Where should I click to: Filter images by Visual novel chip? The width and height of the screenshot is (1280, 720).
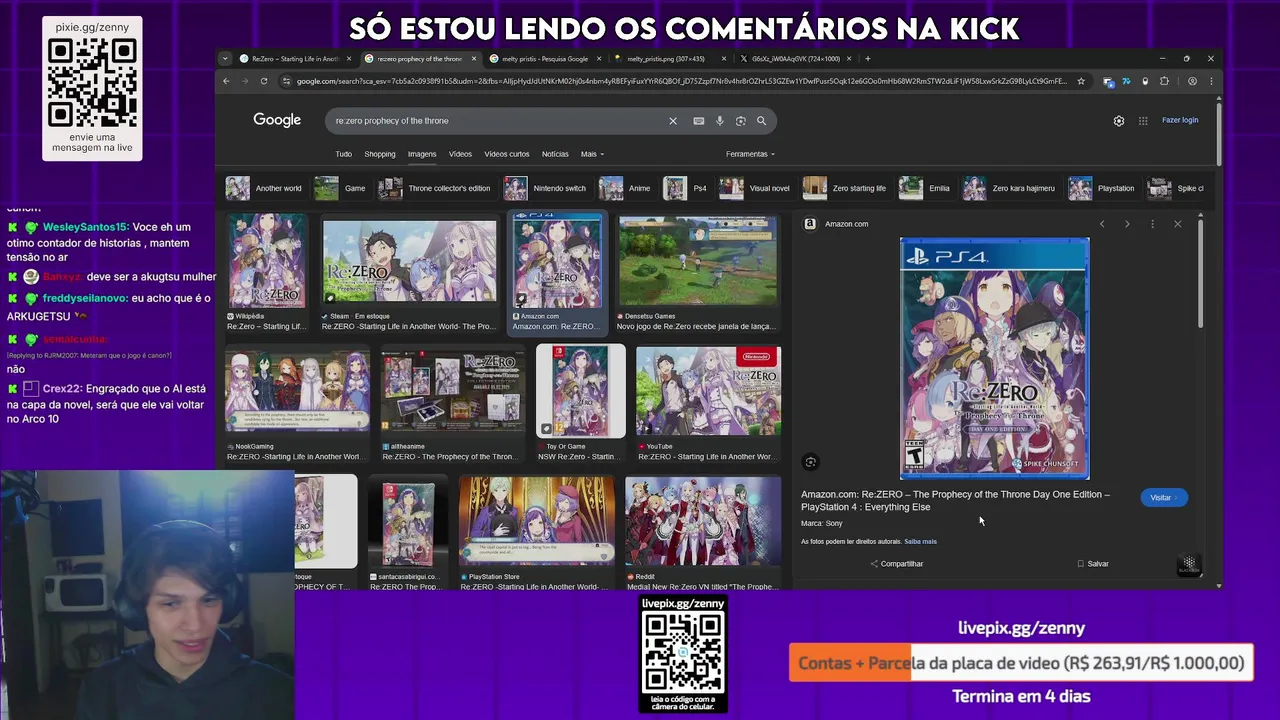pos(756,188)
